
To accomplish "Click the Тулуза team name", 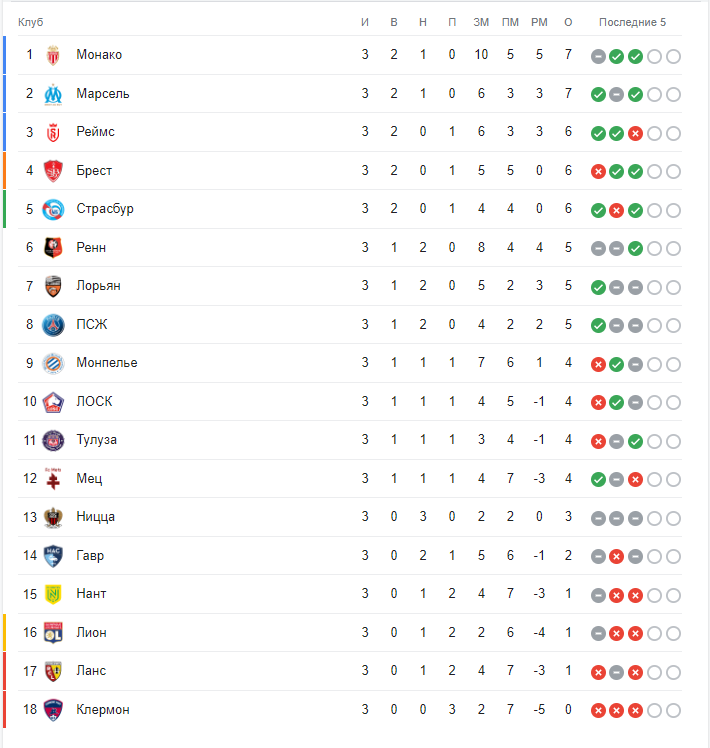I will tap(96, 440).
